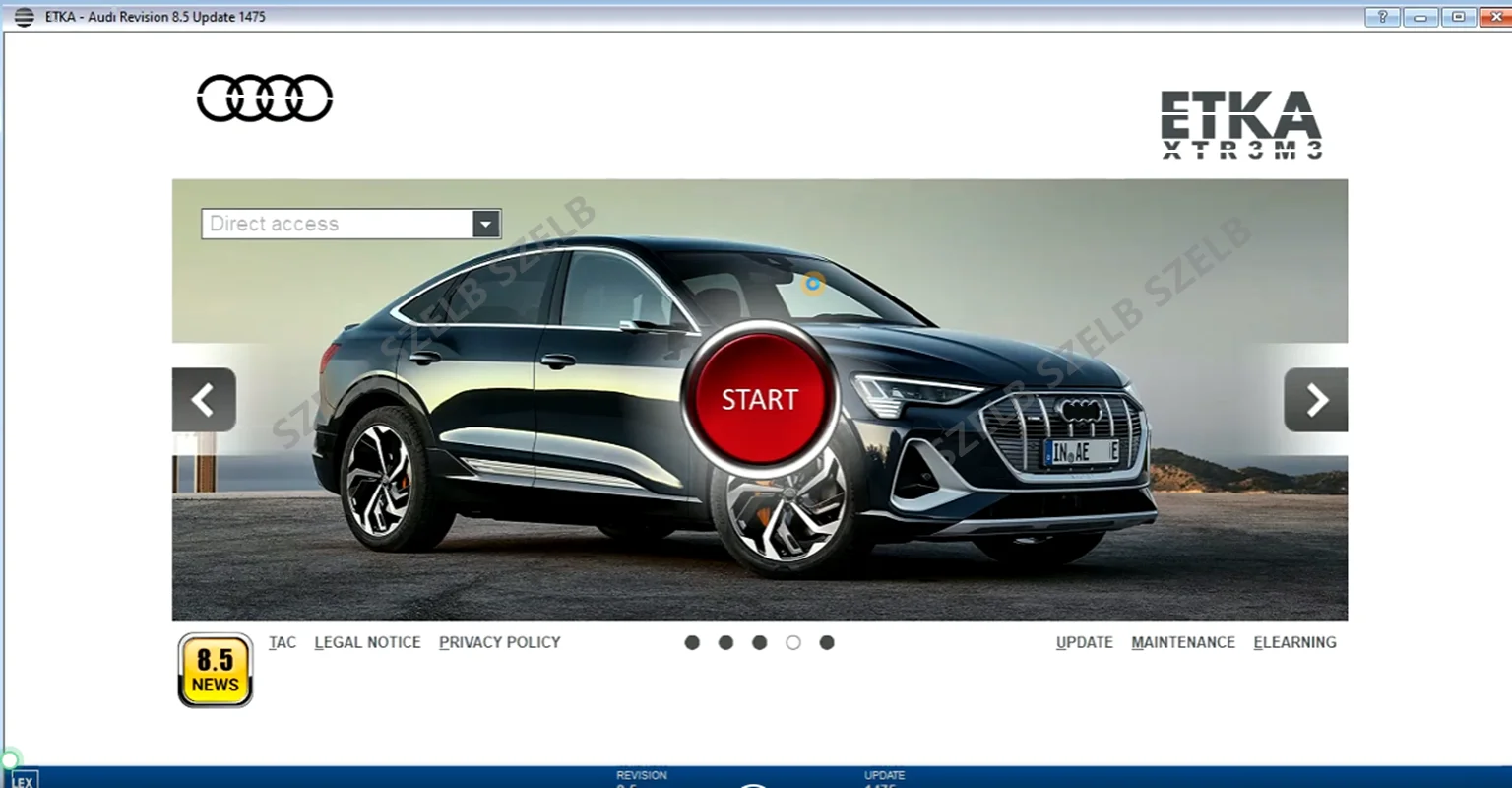Select the third carousel dot
Image resolution: width=1512 pixels, height=788 pixels.
point(759,642)
